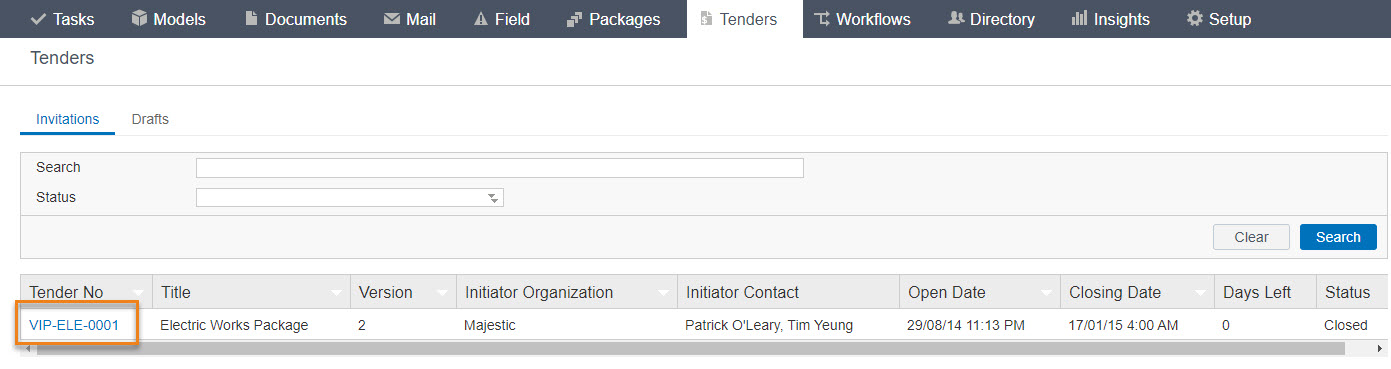Click the Models cube icon
1391x369 pixels.
pos(139,19)
